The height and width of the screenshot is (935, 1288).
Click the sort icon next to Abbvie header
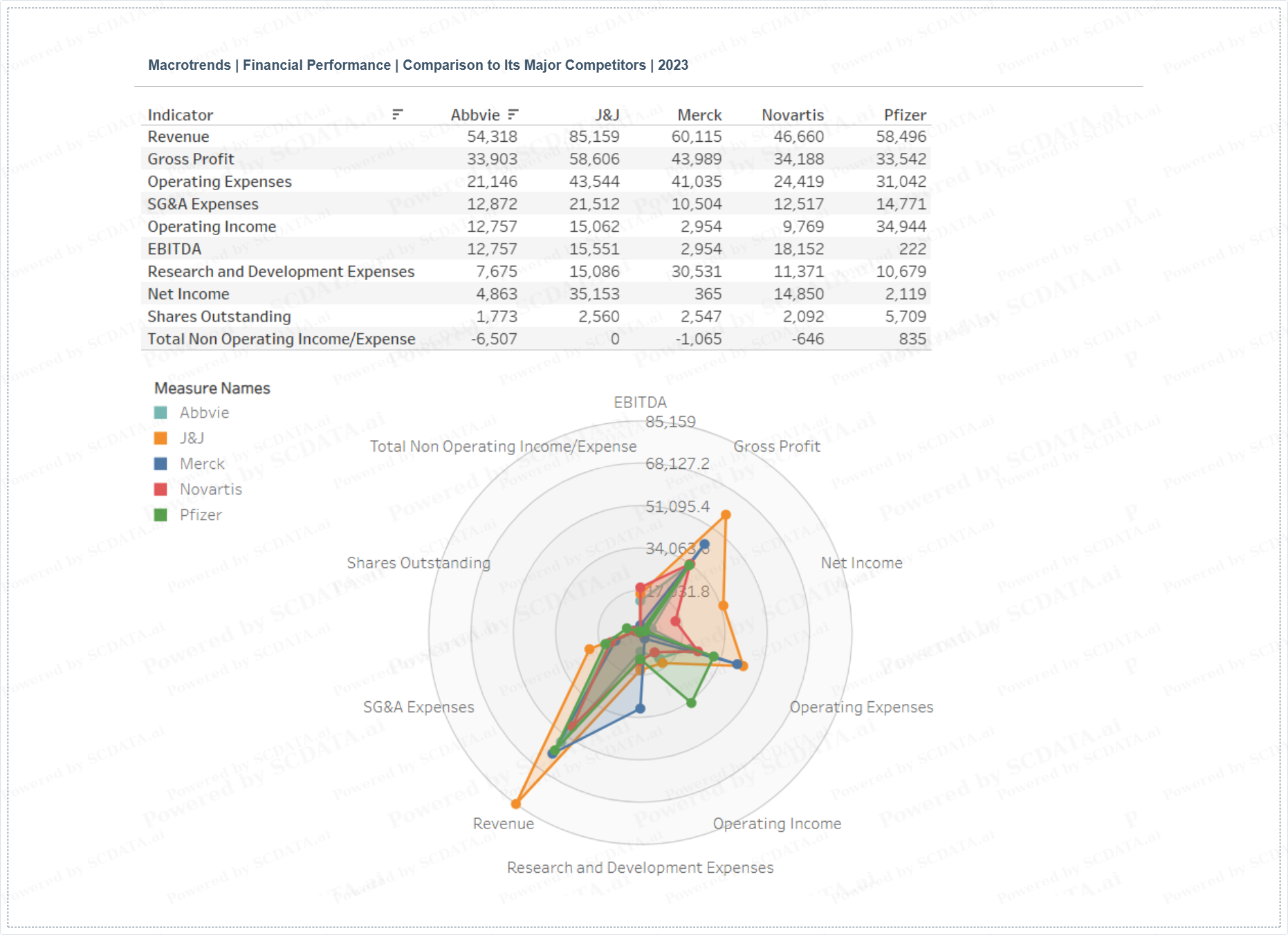[x=513, y=114]
